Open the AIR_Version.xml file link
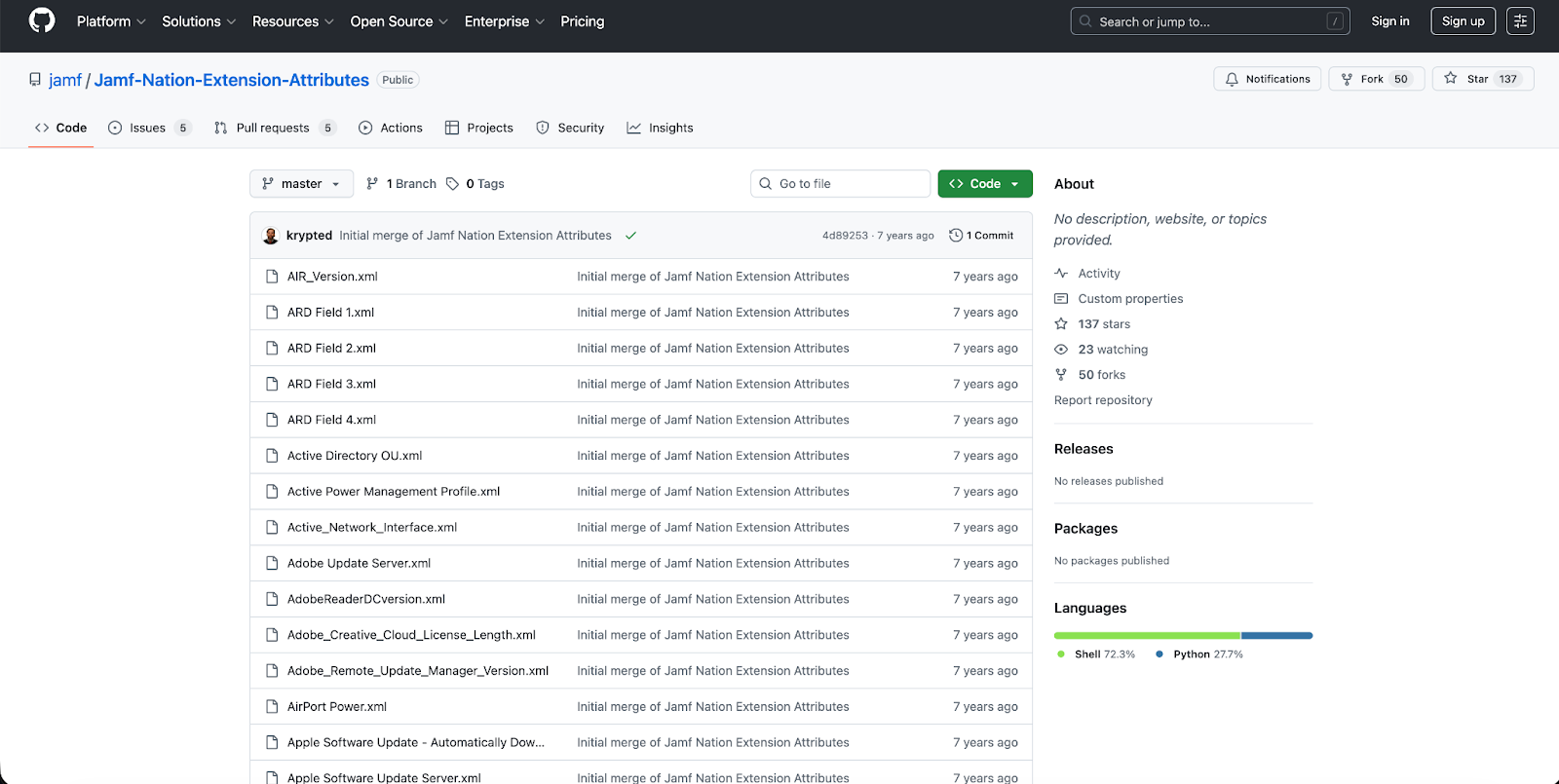This screenshot has width=1559, height=784. coord(332,277)
